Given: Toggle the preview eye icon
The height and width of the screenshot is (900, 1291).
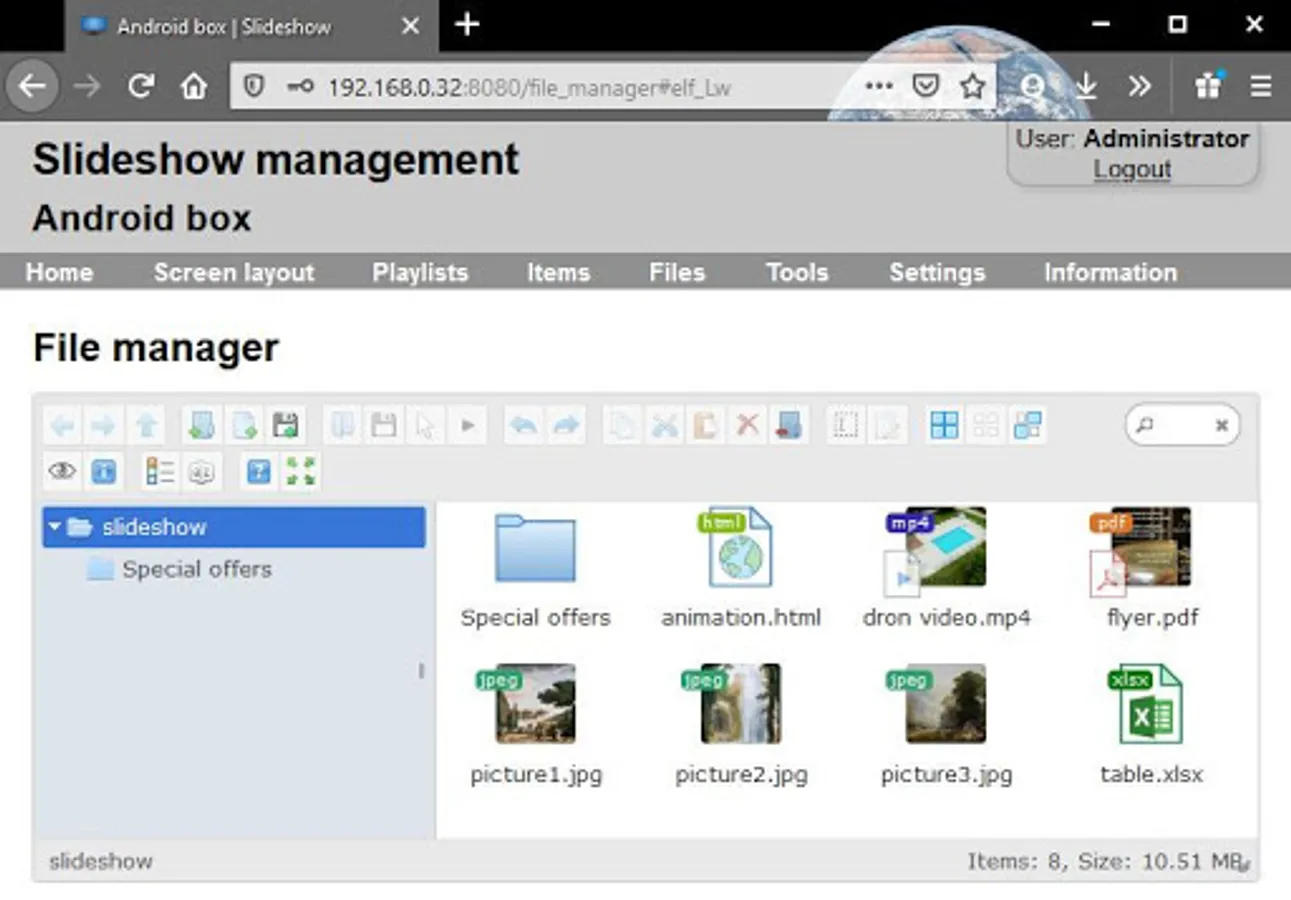Looking at the screenshot, I should pos(62,471).
